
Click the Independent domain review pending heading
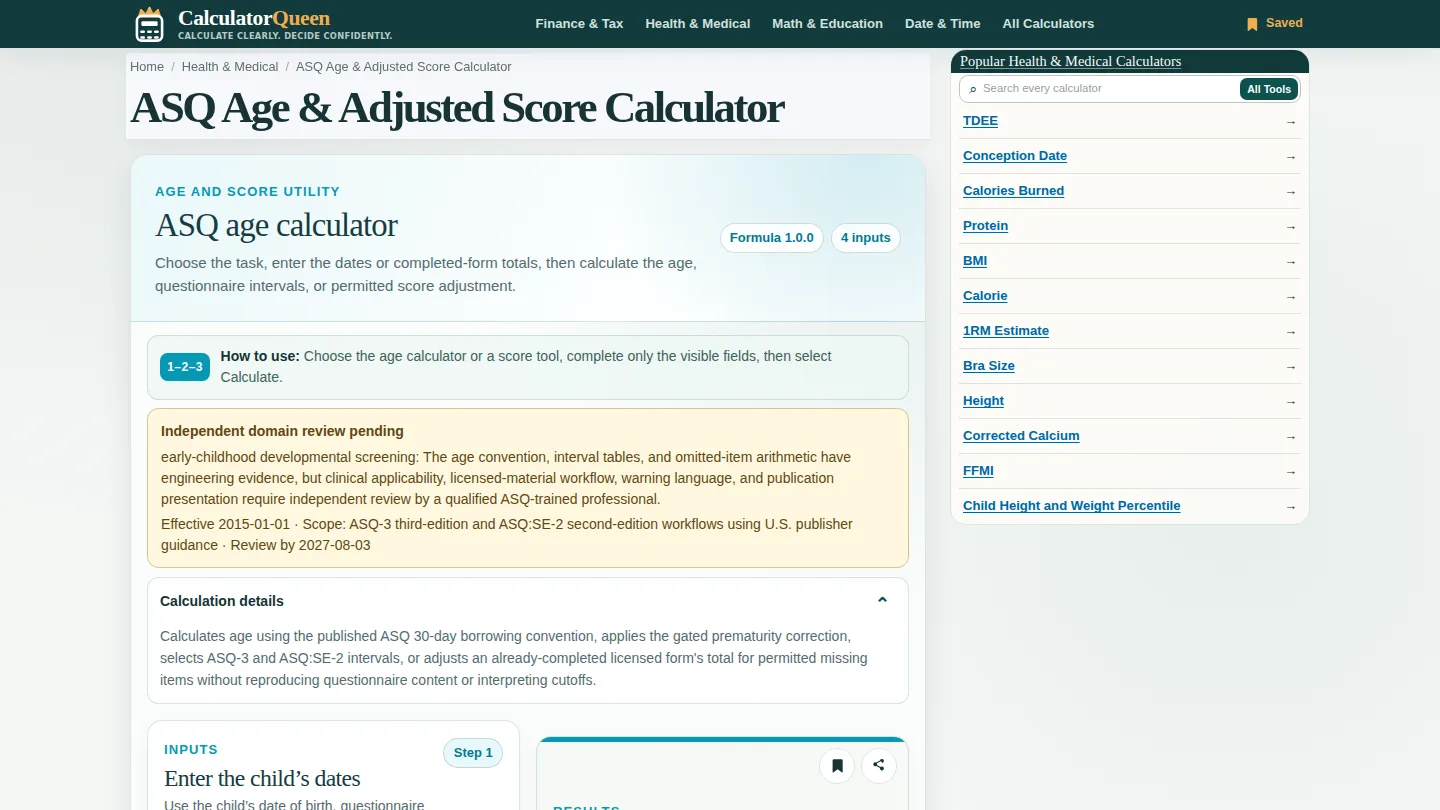pos(282,431)
